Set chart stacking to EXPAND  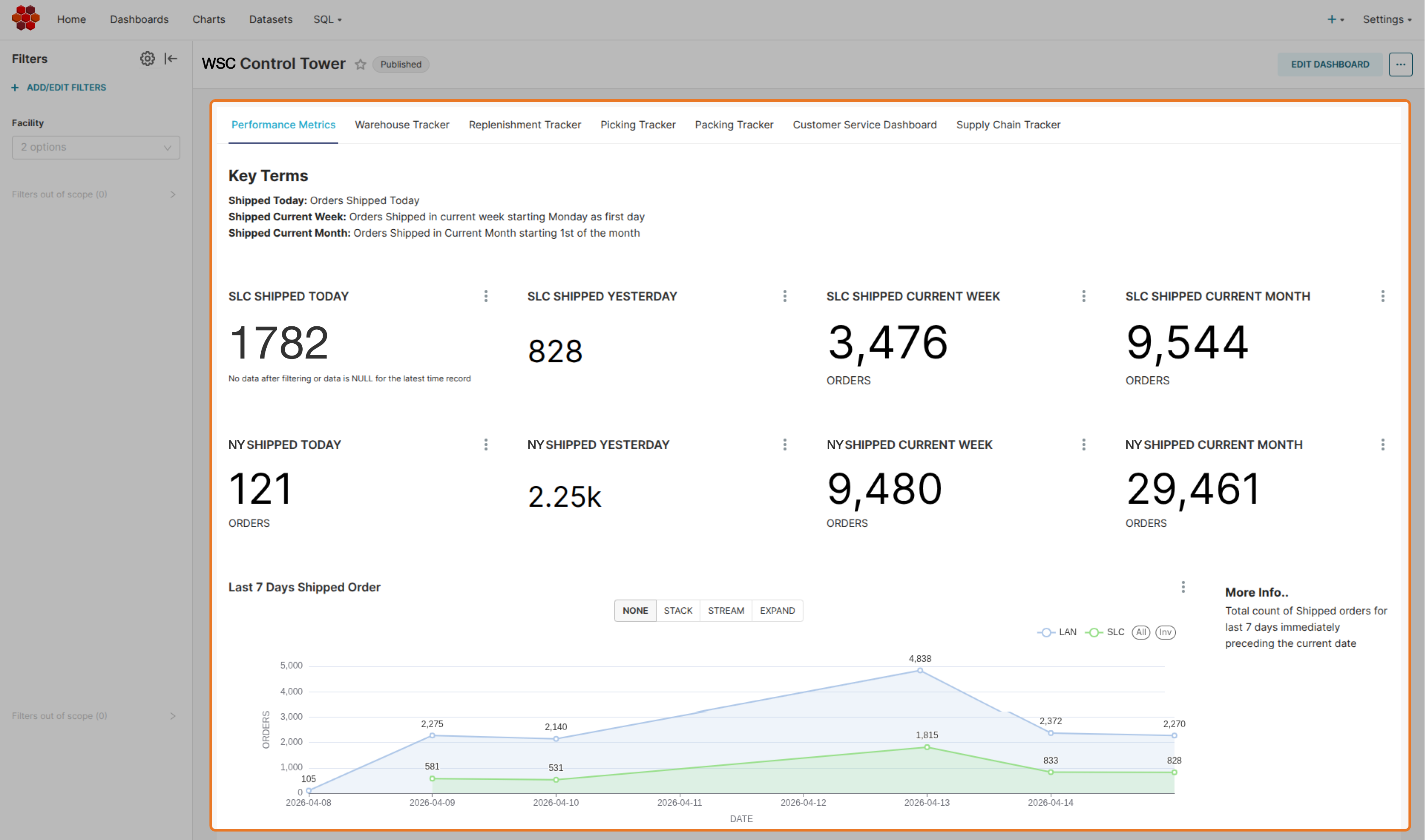(777, 610)
